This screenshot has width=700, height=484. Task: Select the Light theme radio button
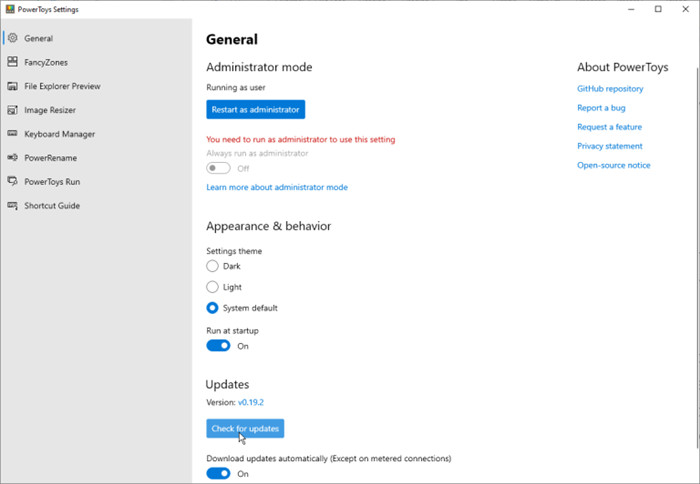[212, 287]
